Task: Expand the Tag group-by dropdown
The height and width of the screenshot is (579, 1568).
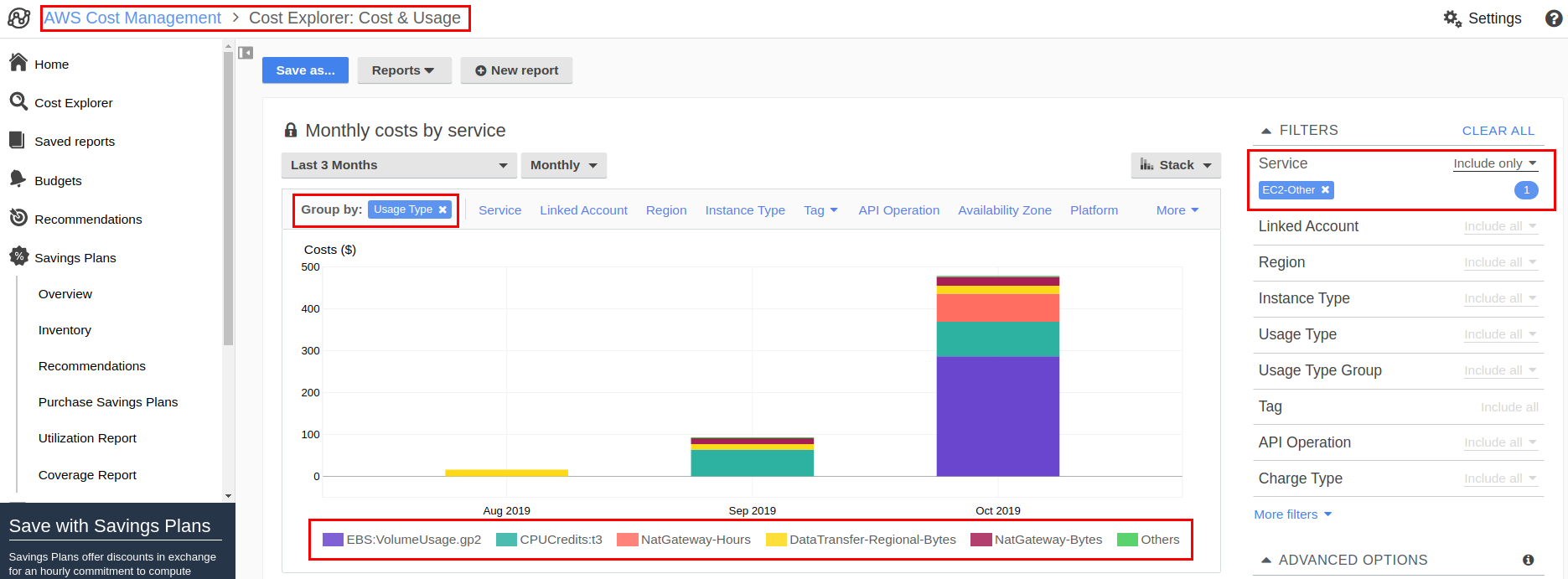Action: click(x=820, y=210)
